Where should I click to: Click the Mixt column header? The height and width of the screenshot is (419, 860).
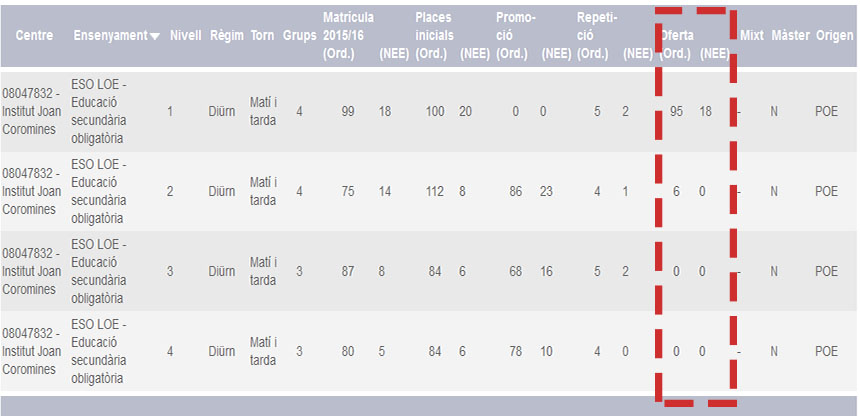point(752,36)
